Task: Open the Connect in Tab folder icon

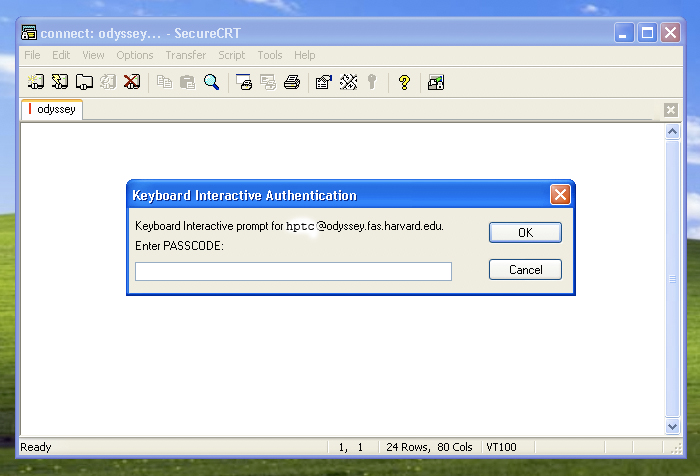Action: (x=84, y=82)
